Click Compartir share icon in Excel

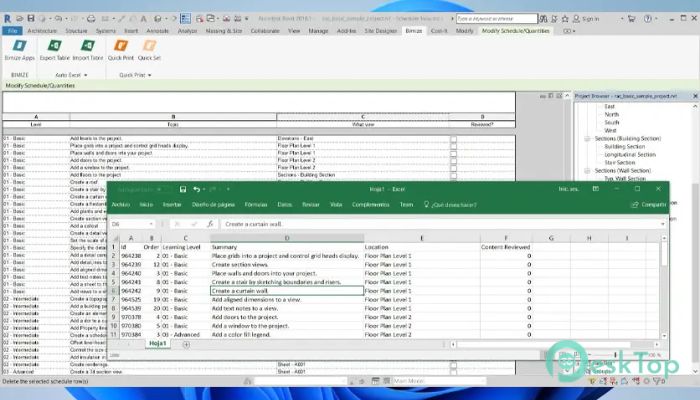pos(649,204)
